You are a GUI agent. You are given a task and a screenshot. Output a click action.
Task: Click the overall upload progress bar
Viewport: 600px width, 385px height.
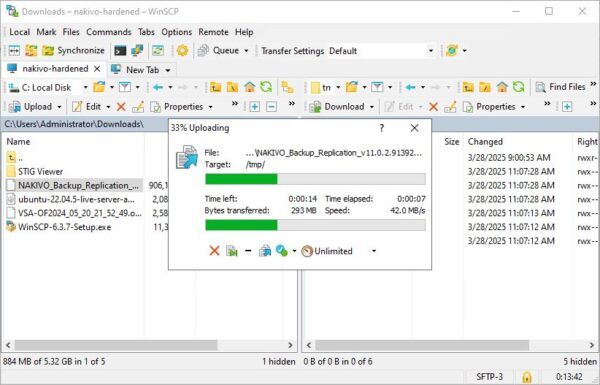[315, 225]
